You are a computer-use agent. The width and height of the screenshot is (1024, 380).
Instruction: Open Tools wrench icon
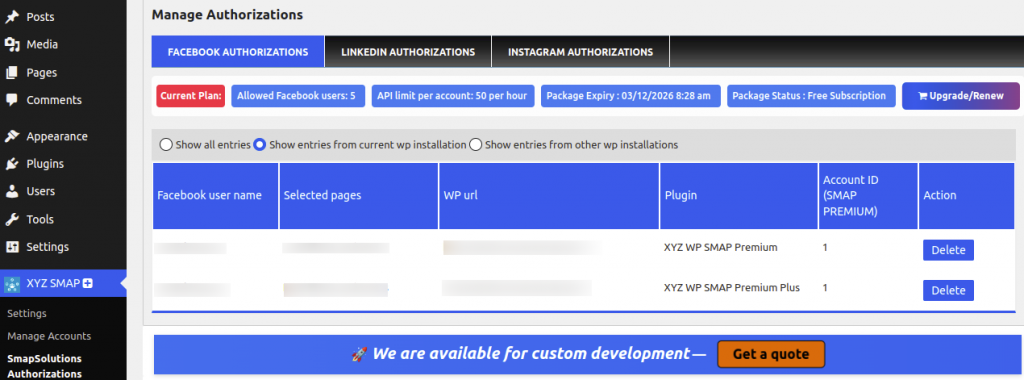tap(12, 219)
